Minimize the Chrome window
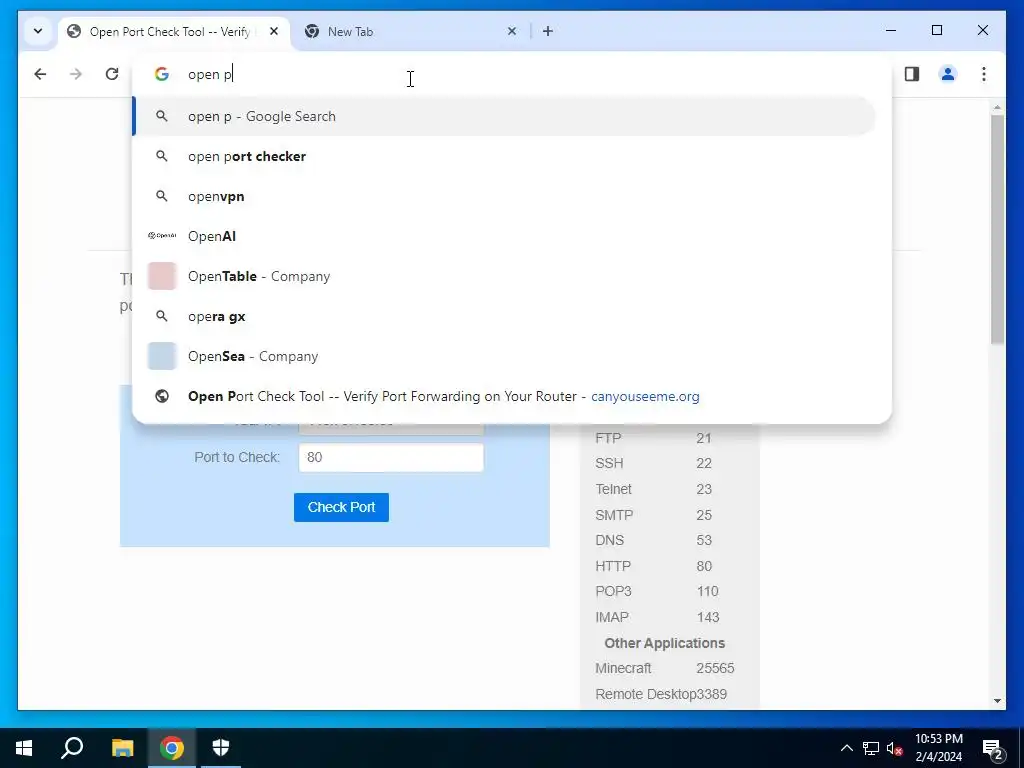 (x=891, y=31)
